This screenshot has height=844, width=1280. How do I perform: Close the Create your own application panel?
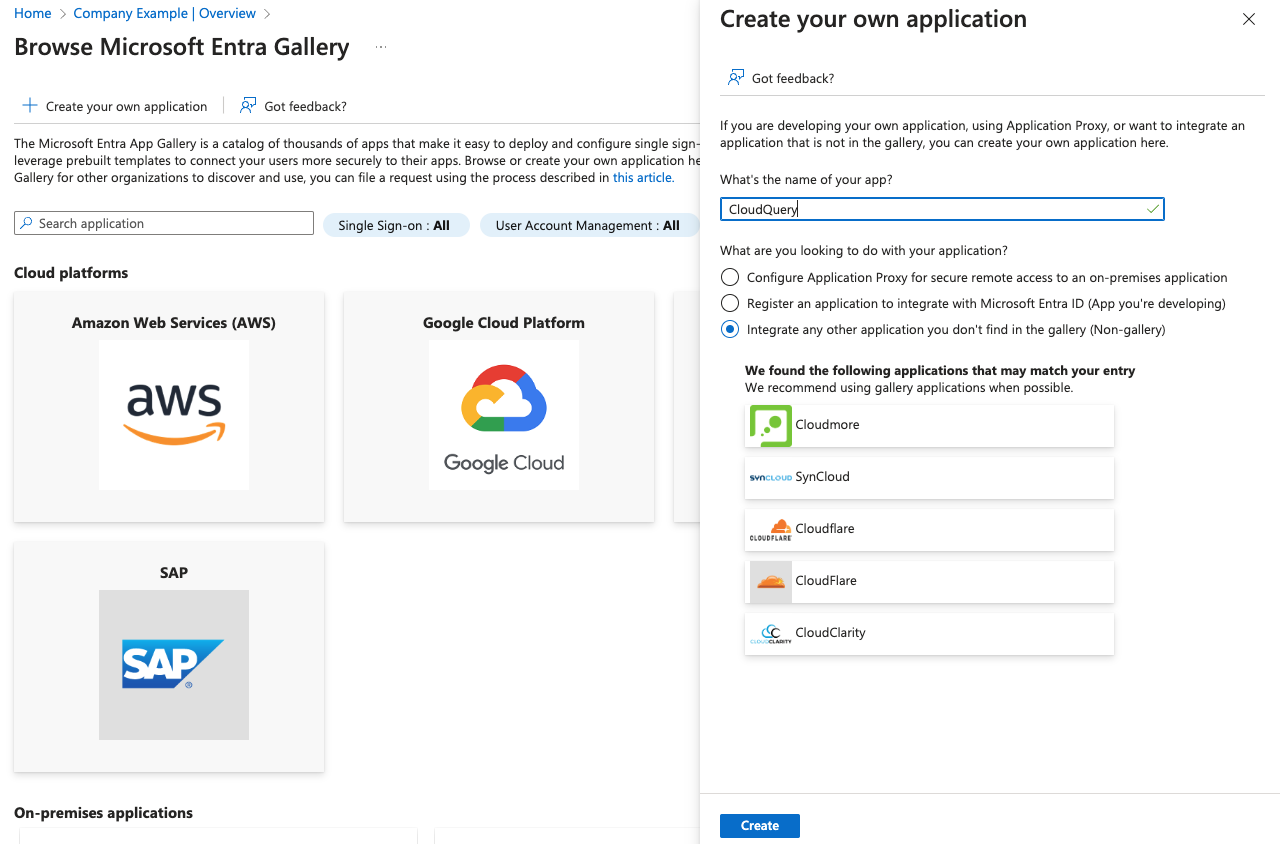pyautogui.click(x=1248, y=19)
